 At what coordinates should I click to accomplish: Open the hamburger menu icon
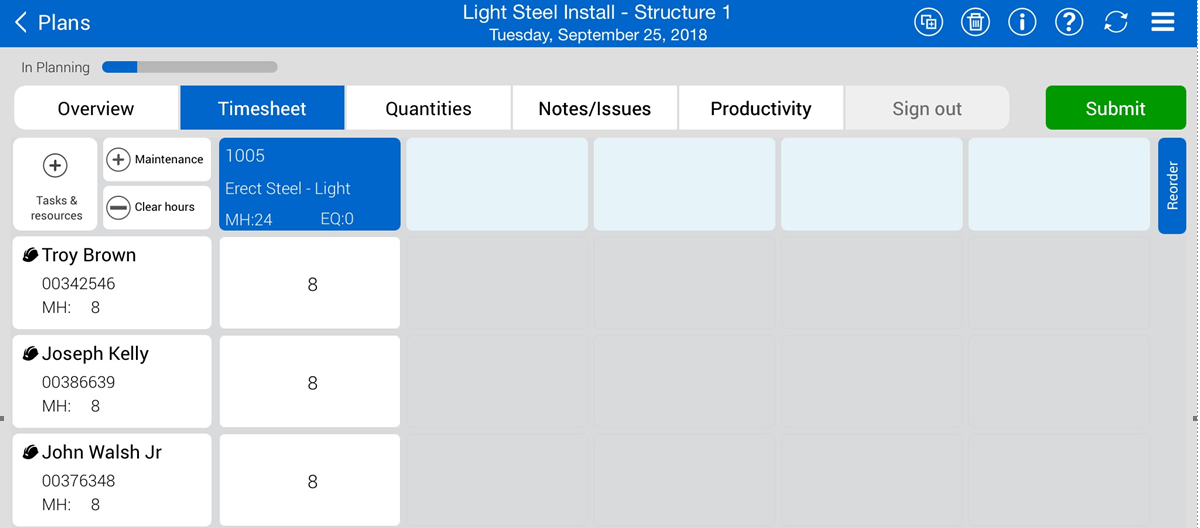click(1163, 22)
